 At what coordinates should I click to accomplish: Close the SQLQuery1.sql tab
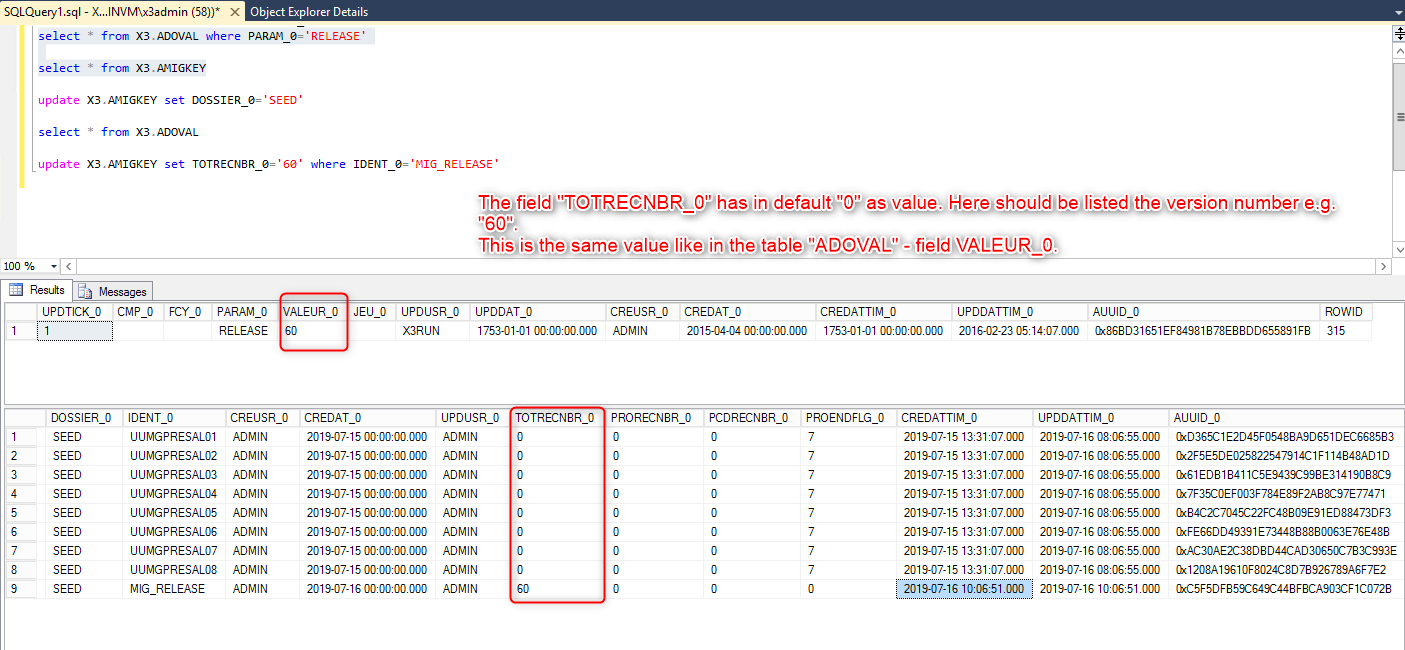(x=237, y=11)
